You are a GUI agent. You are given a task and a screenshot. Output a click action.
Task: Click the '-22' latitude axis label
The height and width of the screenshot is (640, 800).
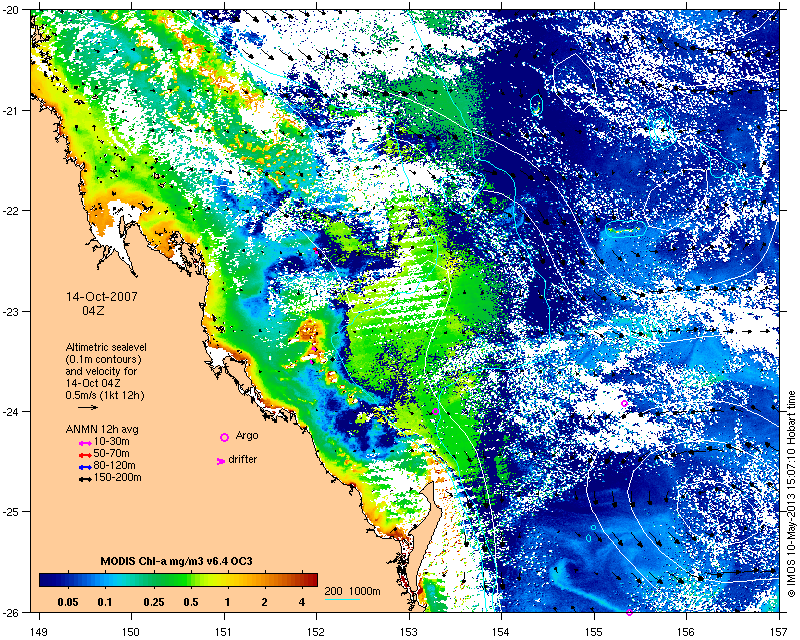(x=12, y=211)
